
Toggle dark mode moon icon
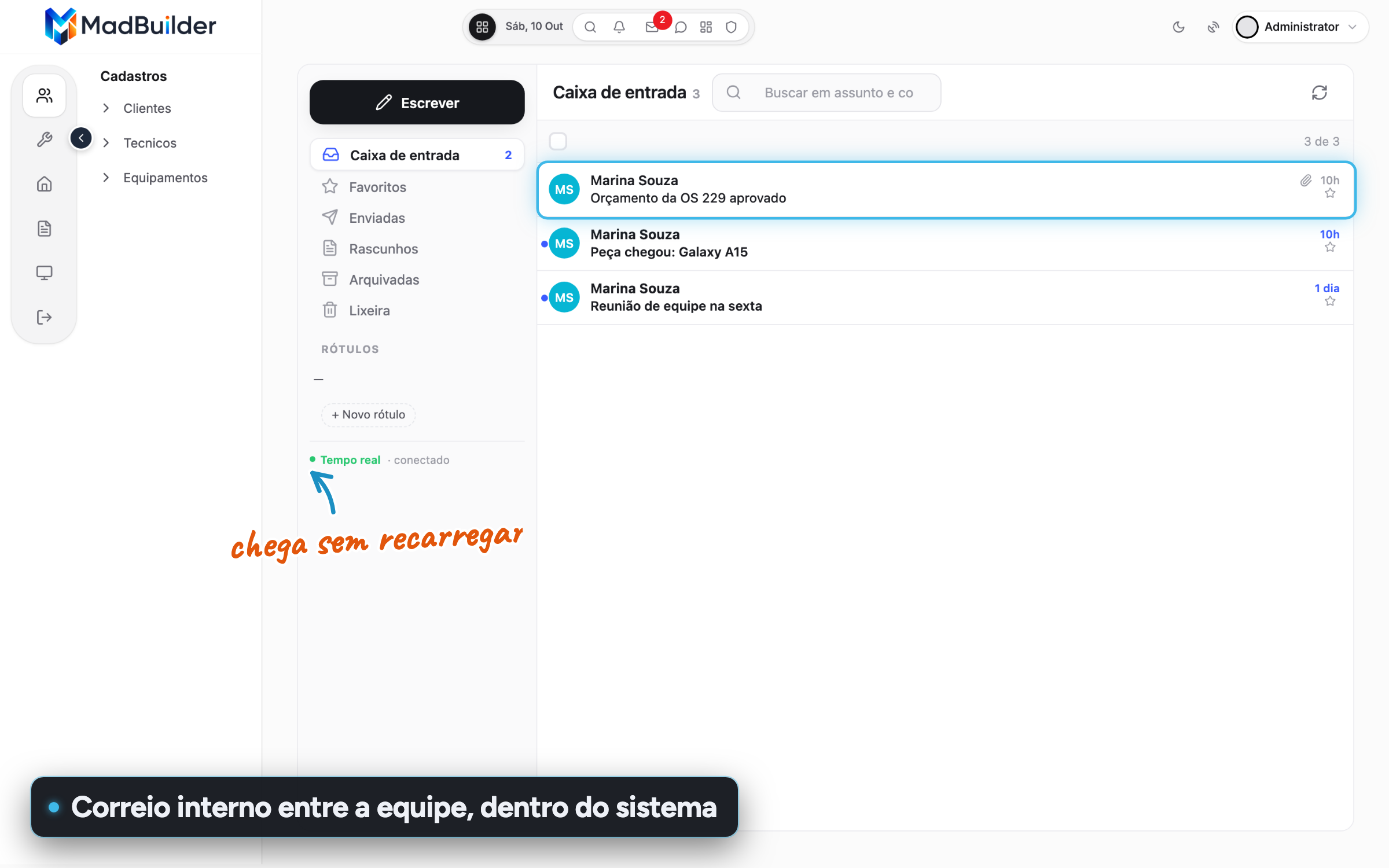(1179, 27)
